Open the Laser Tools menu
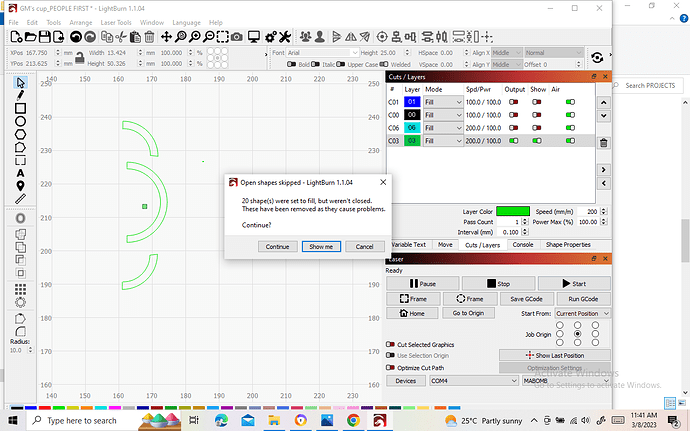This screenshot has width=690, height=431. [116, 22]
